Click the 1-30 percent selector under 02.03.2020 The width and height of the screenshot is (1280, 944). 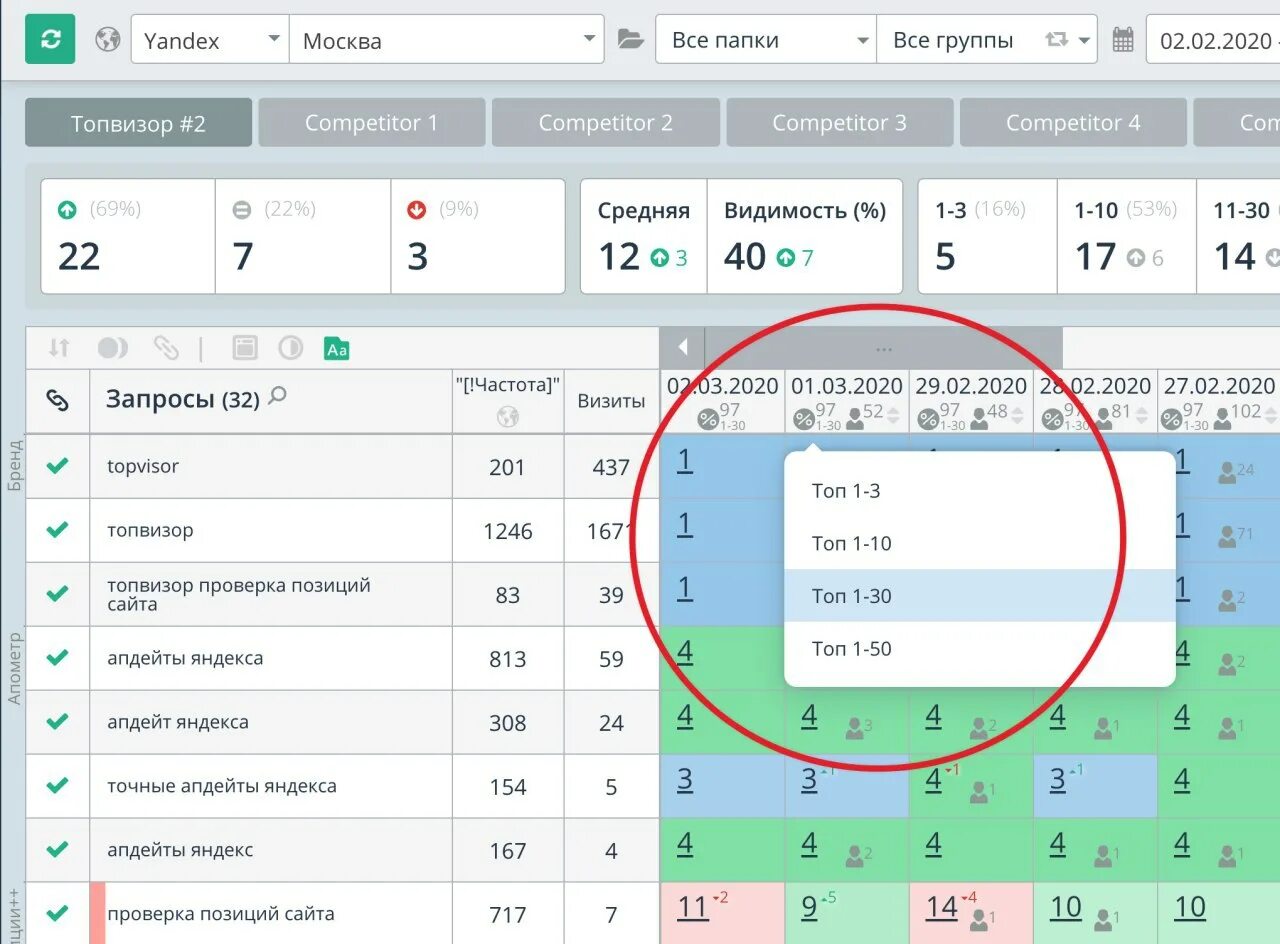tap(720, 418)
